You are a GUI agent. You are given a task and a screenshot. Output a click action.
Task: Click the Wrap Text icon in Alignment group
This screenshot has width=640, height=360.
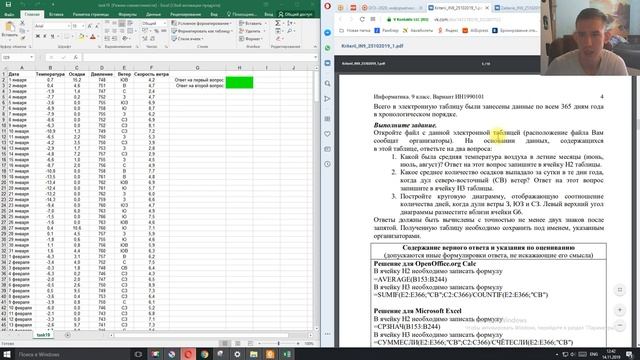131,23
